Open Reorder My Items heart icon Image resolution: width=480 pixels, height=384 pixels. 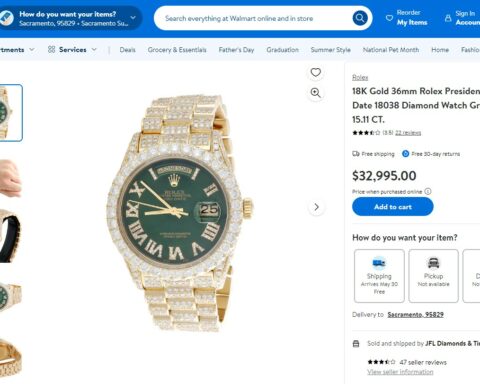point(389,18)
